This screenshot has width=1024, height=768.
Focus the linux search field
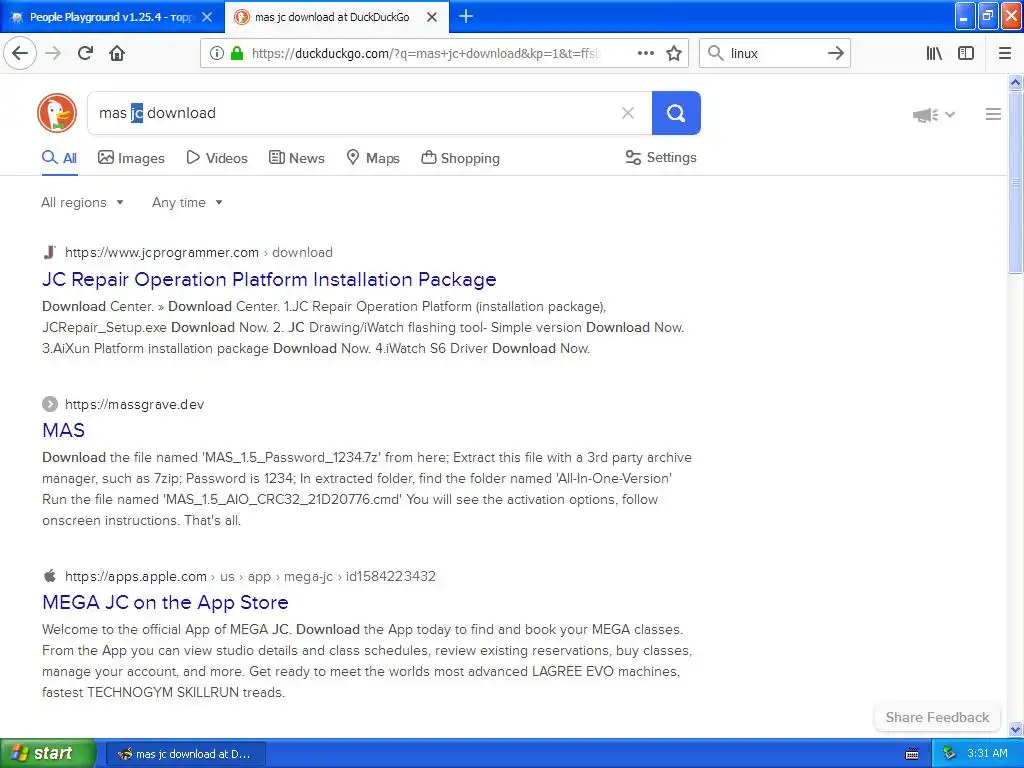click(x=775, y=54)
